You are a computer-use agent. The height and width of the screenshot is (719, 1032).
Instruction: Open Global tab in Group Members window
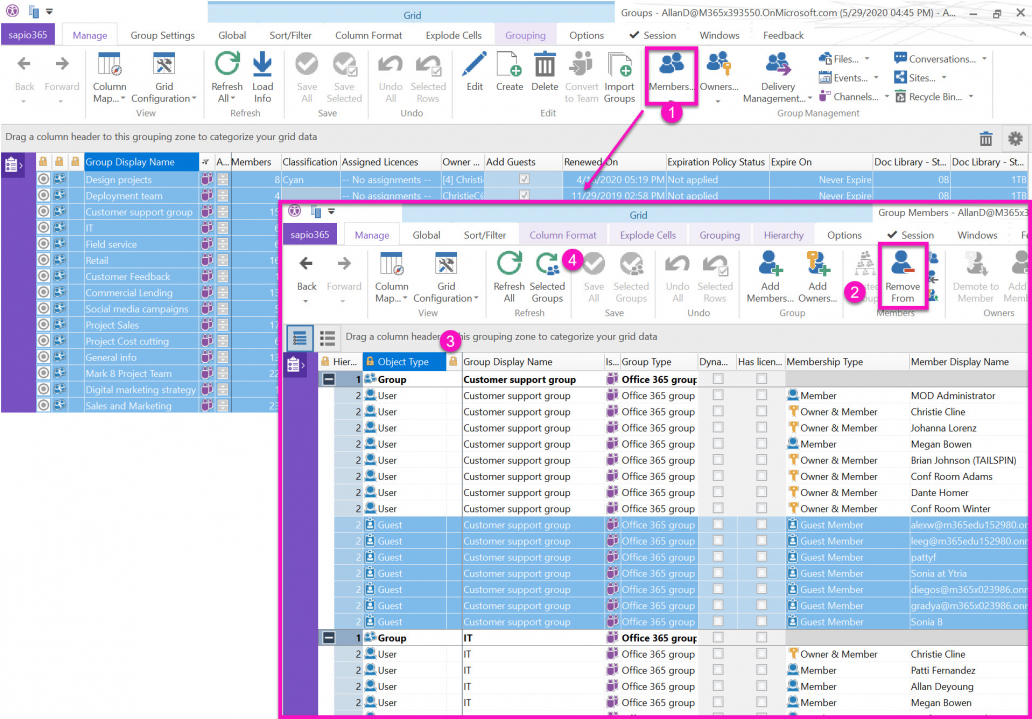click(x=426, y=235)
